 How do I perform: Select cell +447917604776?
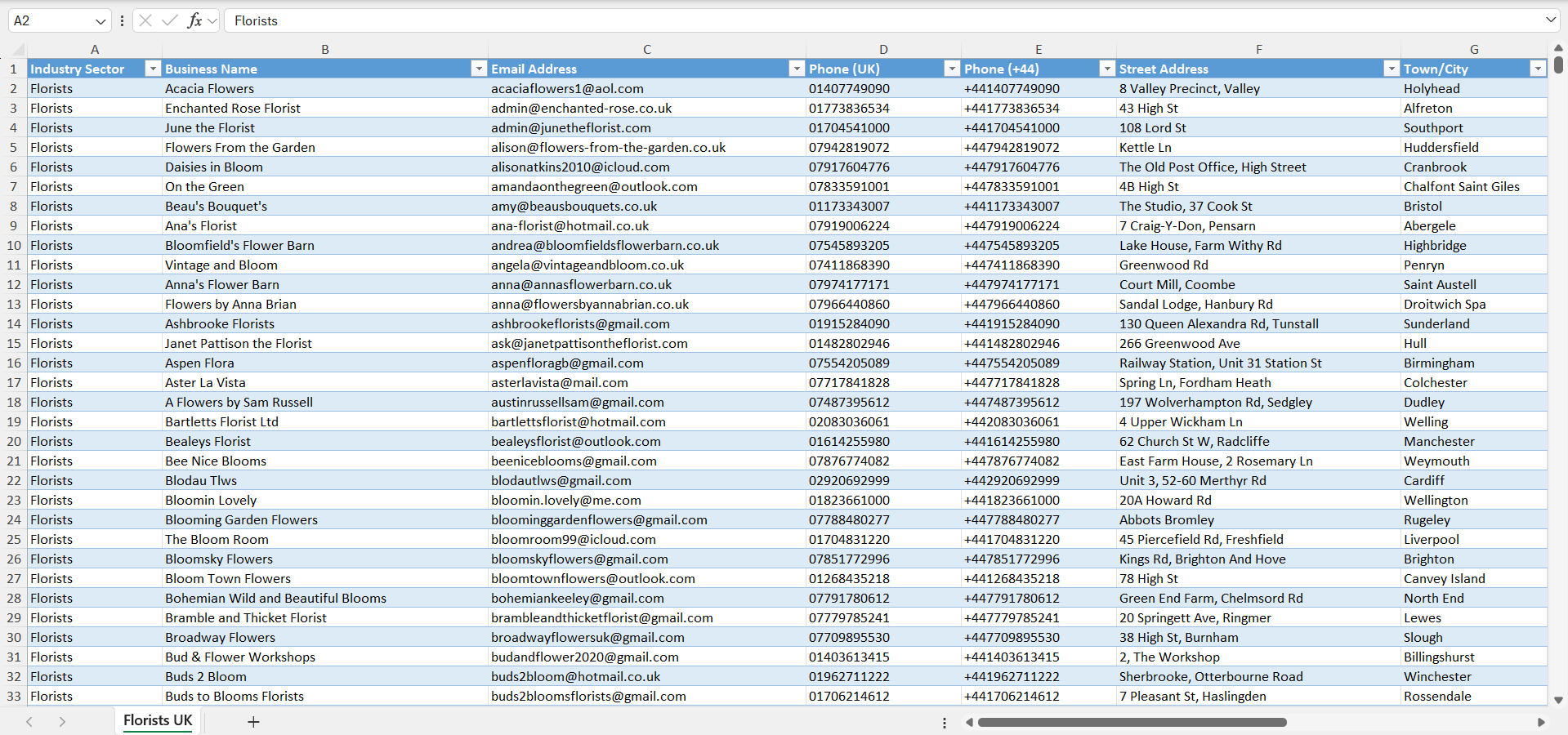(x=1039, y=167)
